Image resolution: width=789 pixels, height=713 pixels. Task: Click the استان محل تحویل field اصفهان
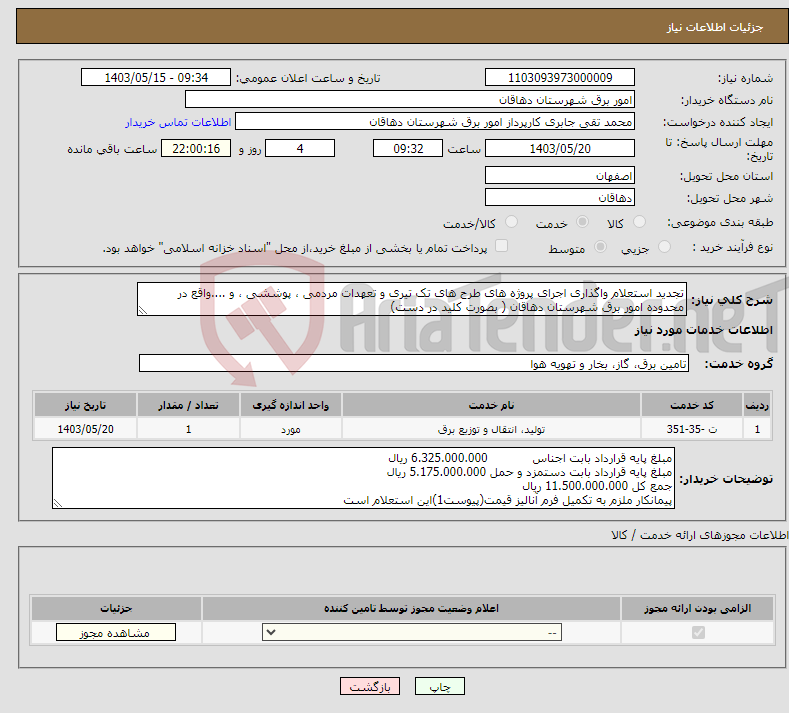pos(560,175)
